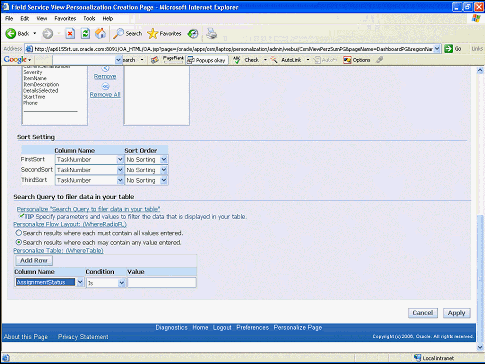Open the File menu
The image size is (485, 364).
(9, 18)
